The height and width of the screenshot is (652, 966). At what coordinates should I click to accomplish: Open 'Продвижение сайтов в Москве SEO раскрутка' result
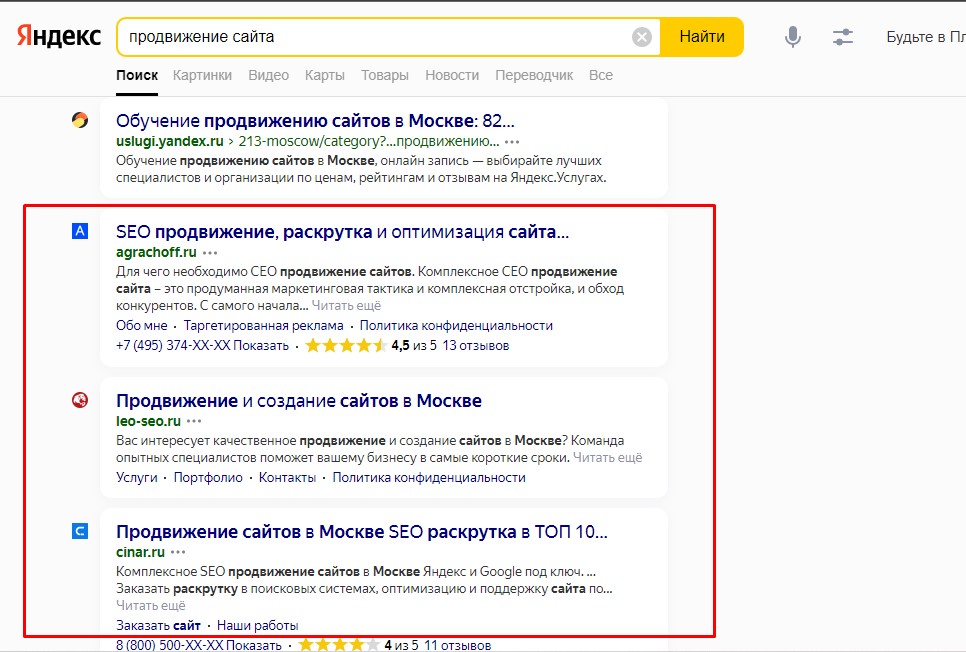[362, 531]
